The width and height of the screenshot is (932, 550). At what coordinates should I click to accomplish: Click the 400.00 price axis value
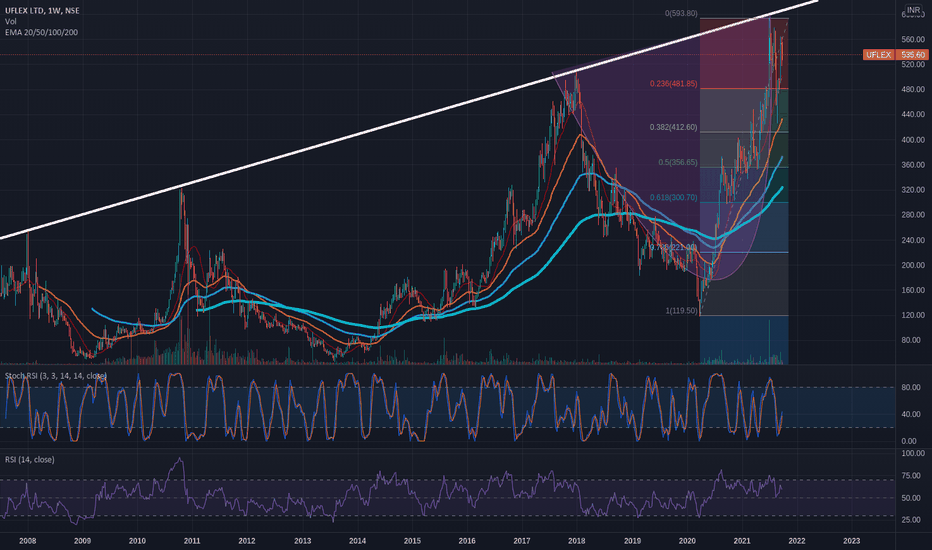pyautogui.click(x=913, y=140)
